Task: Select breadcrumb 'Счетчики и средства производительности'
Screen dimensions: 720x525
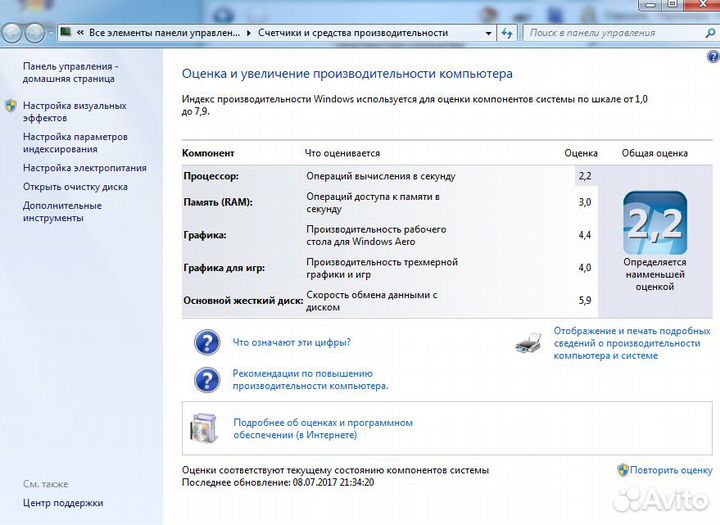Action: [x=353, y=33]
